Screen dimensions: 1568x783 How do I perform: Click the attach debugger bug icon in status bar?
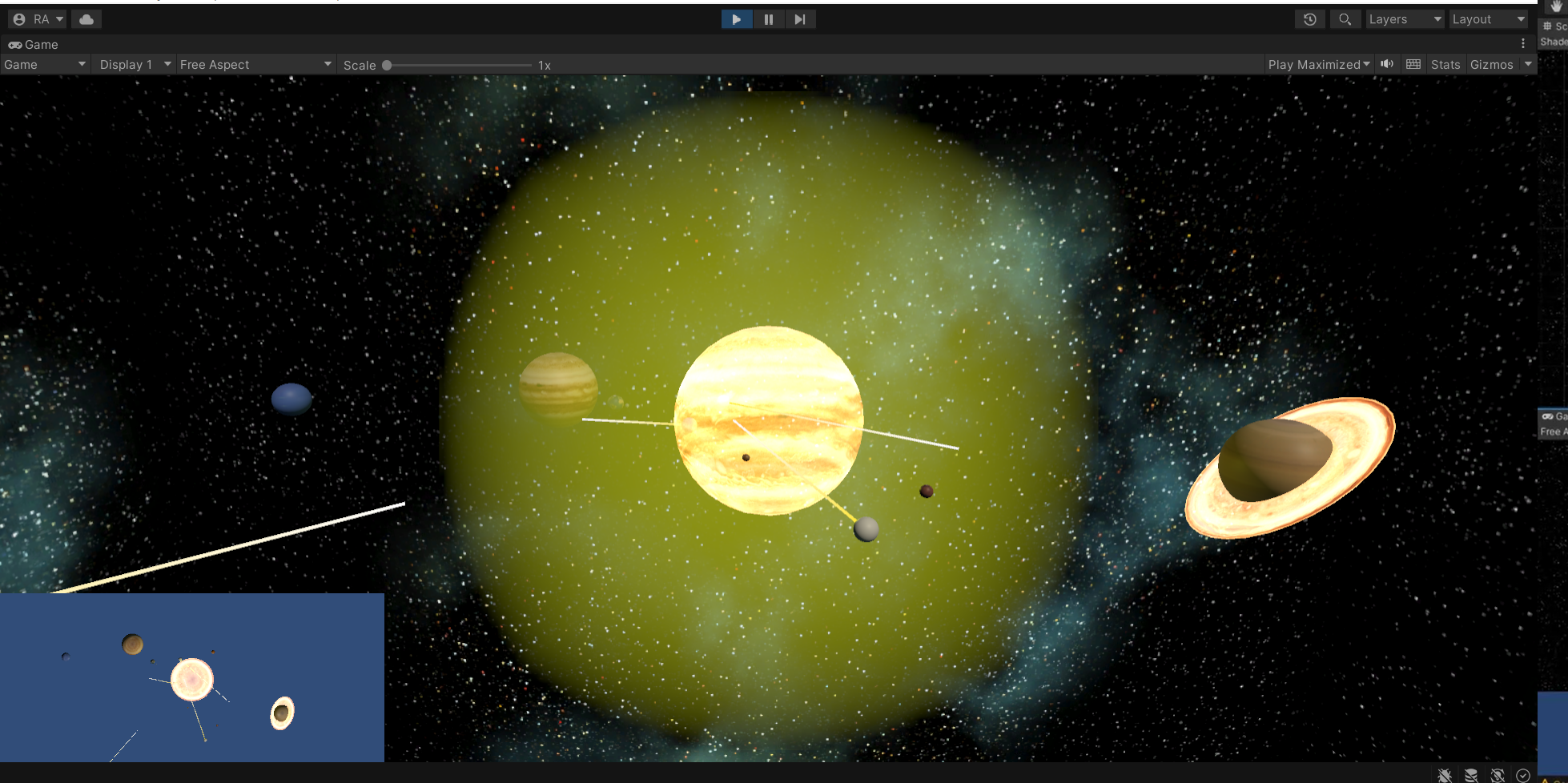[1443, 774]
